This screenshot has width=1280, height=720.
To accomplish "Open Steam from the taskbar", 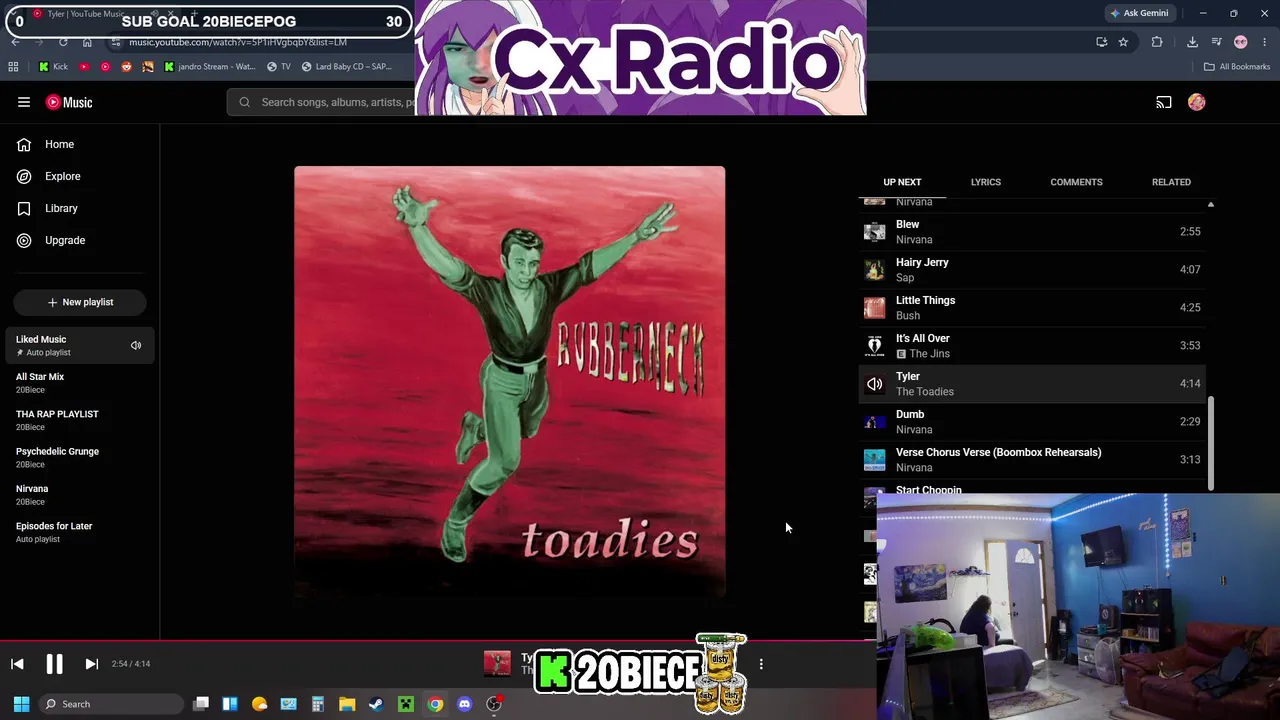I will coord(376,704).
